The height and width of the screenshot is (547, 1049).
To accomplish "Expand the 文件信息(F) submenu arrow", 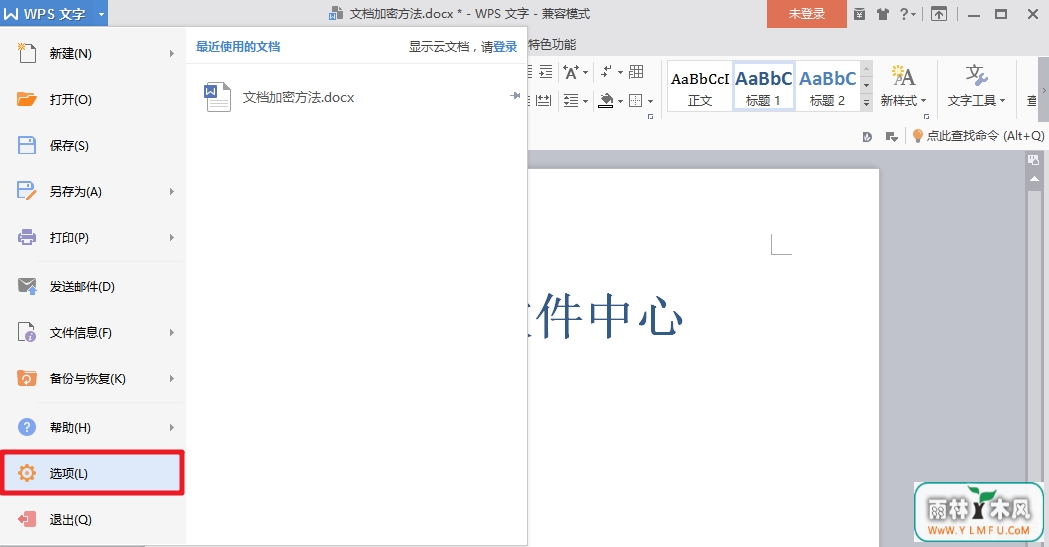I will (171, 332).
